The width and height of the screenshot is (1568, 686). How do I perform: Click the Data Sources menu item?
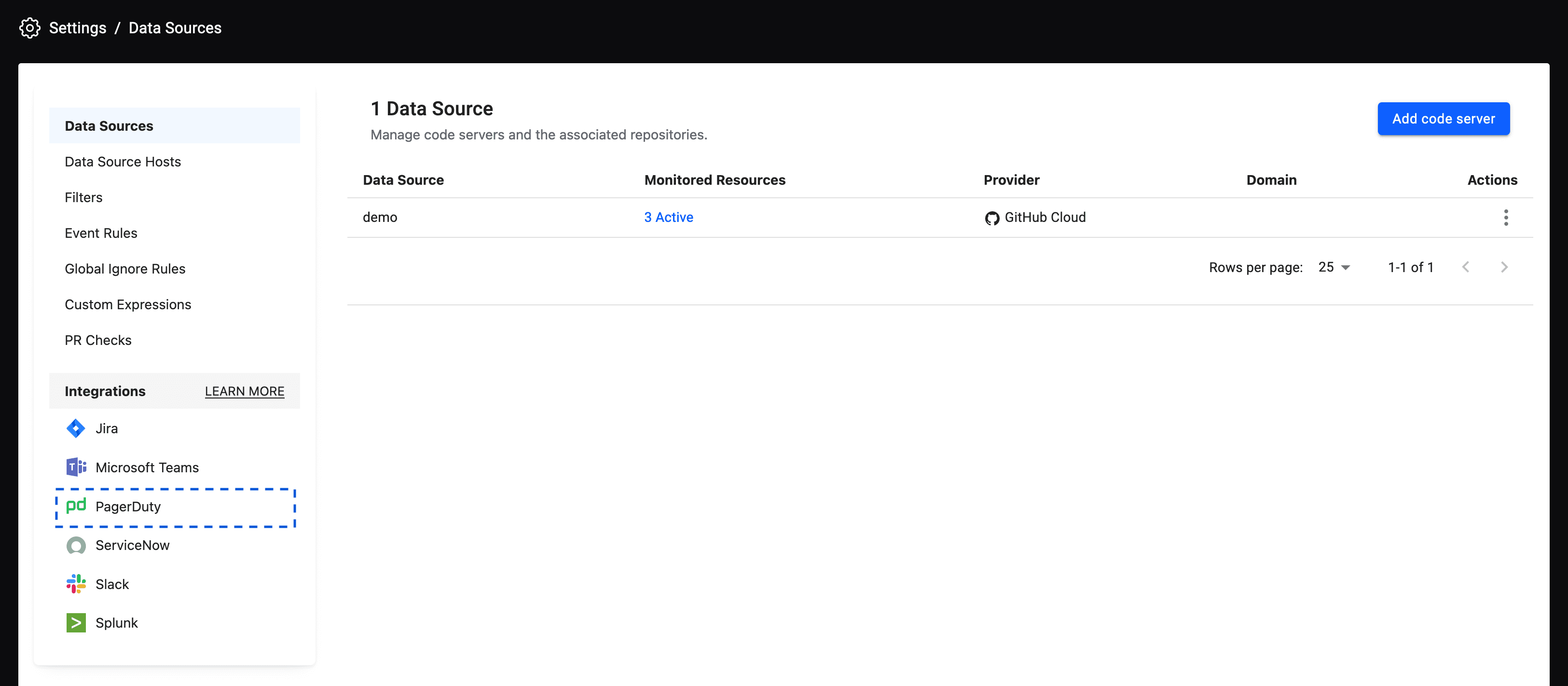coord(175,125)
